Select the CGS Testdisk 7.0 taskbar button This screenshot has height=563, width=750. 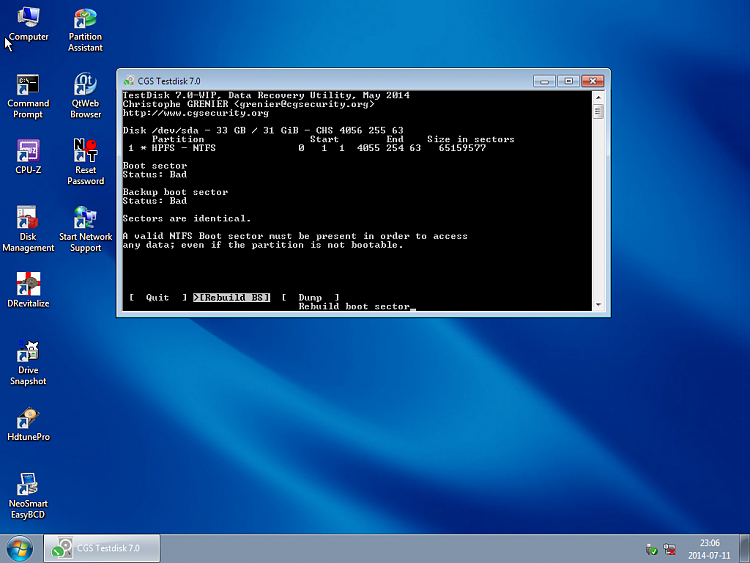pos(102,548)
